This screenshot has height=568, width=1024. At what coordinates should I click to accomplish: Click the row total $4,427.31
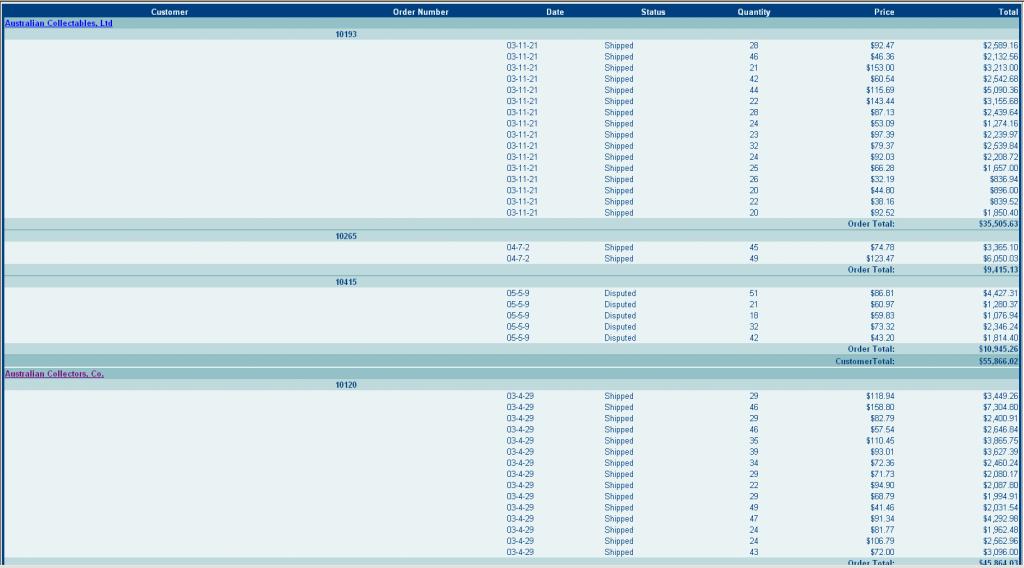point(1000,292)
